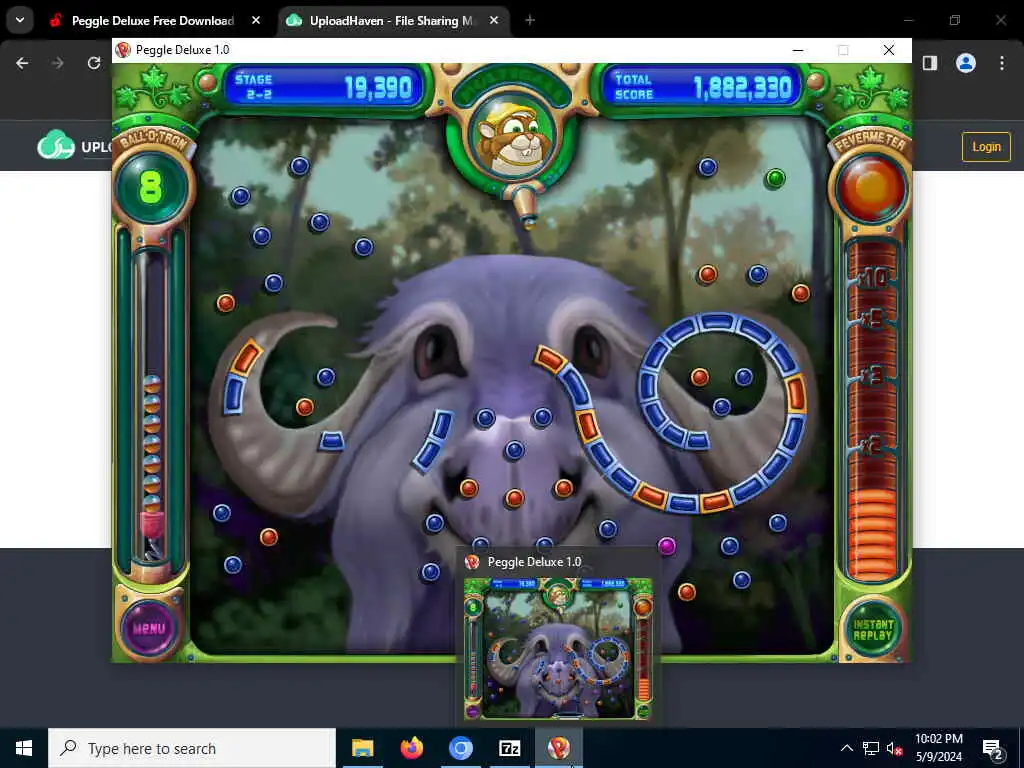Toggle the browser side panel icon
This screenshot has width=1024, height=768.
pos(930,63)
